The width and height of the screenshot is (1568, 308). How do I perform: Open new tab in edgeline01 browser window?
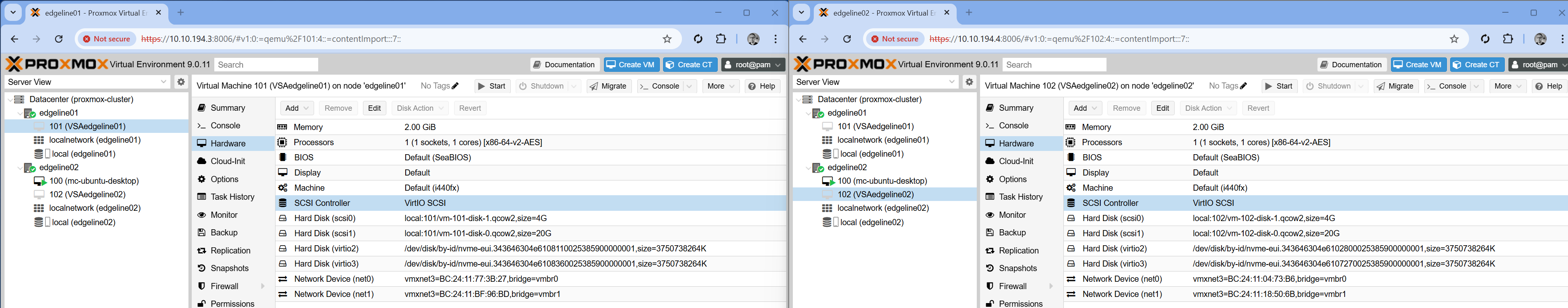click(x=181, y=12)
